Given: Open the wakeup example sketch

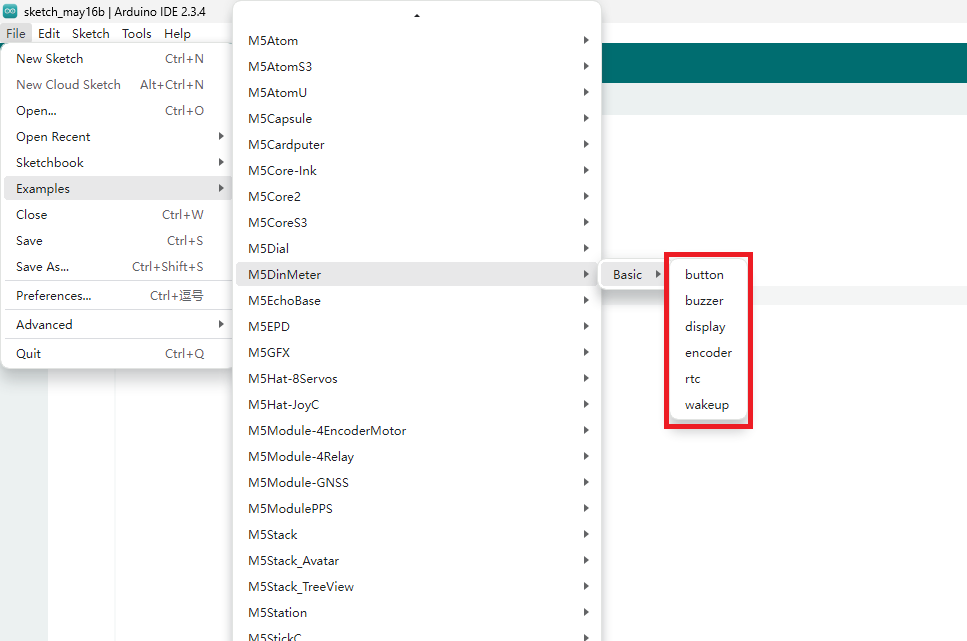Looking at the screenshot, I should coord(708,404).
